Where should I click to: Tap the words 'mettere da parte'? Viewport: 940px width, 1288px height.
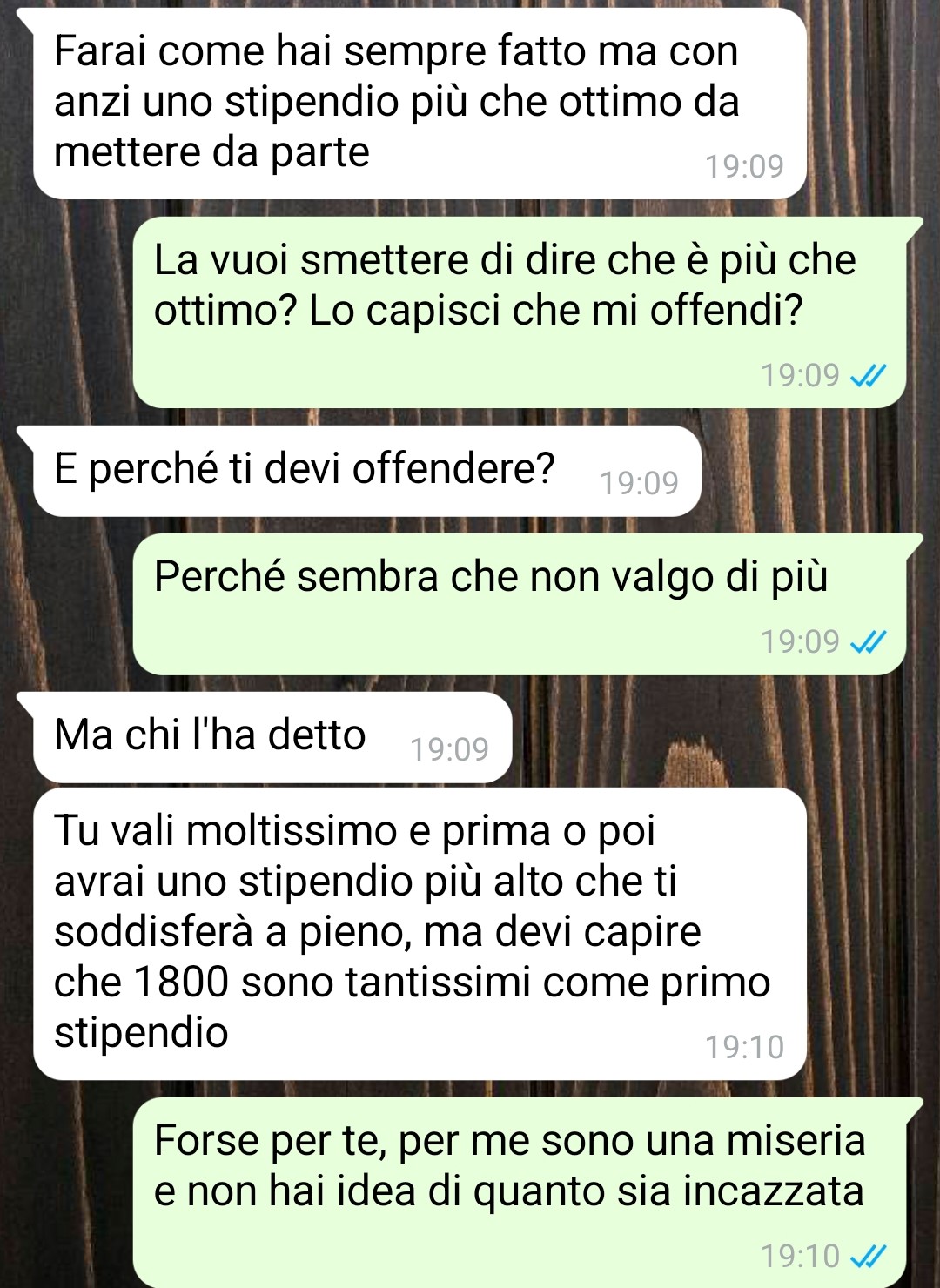tap(211, 152)
